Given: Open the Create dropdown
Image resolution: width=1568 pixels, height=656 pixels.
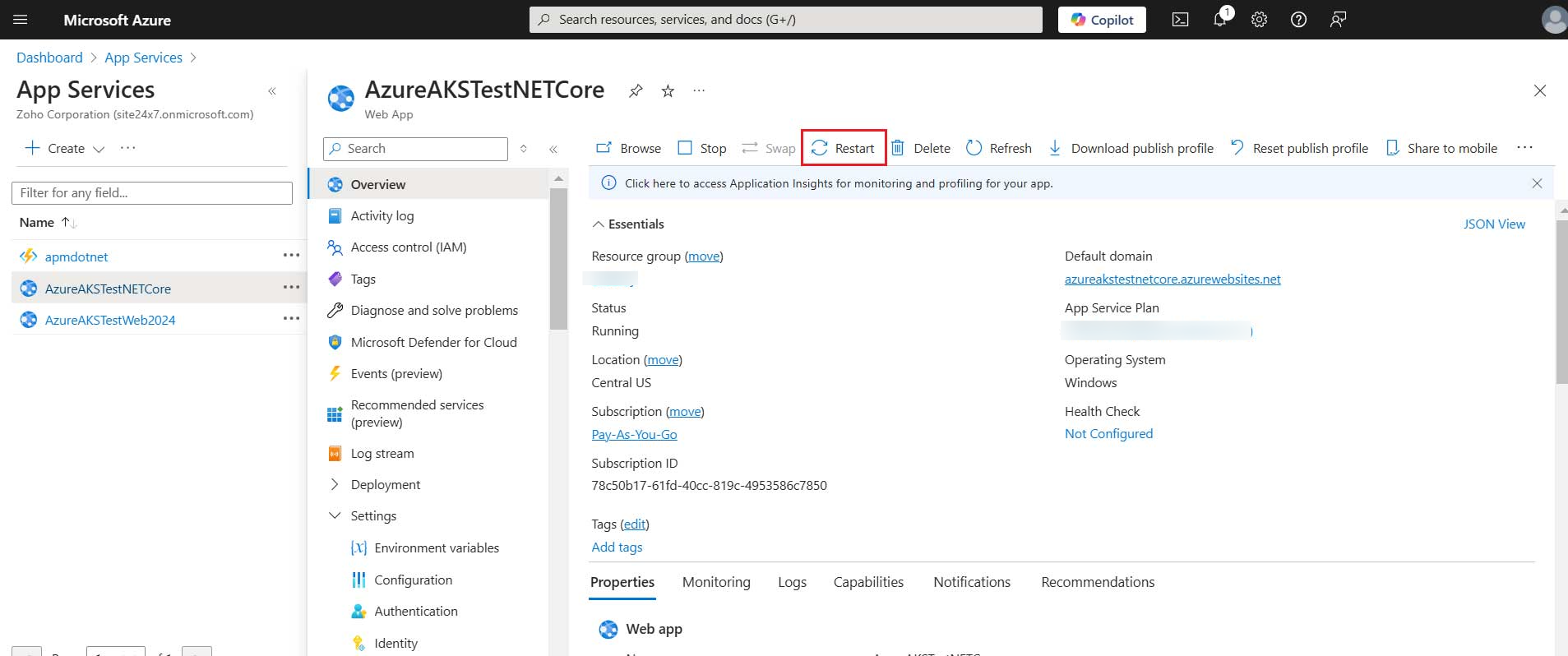Looking at the screenshot, I should (x=66, y=148).
